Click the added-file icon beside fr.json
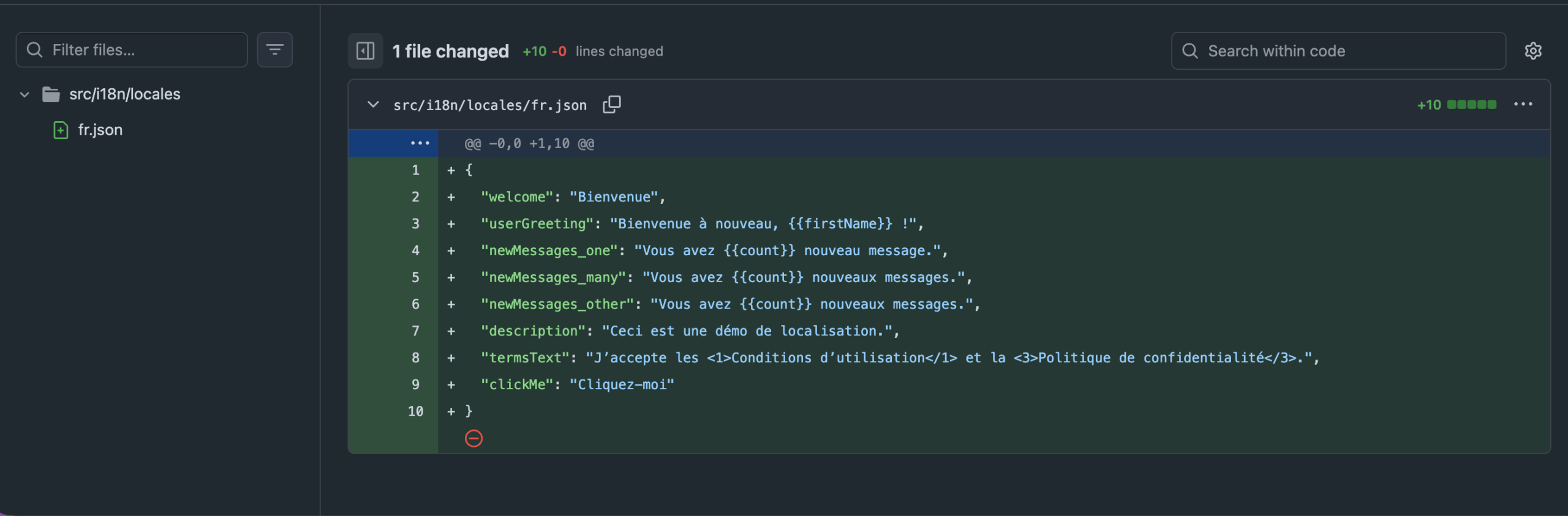This screenshot has width=1568, height=516. click(x=61, y=130)
